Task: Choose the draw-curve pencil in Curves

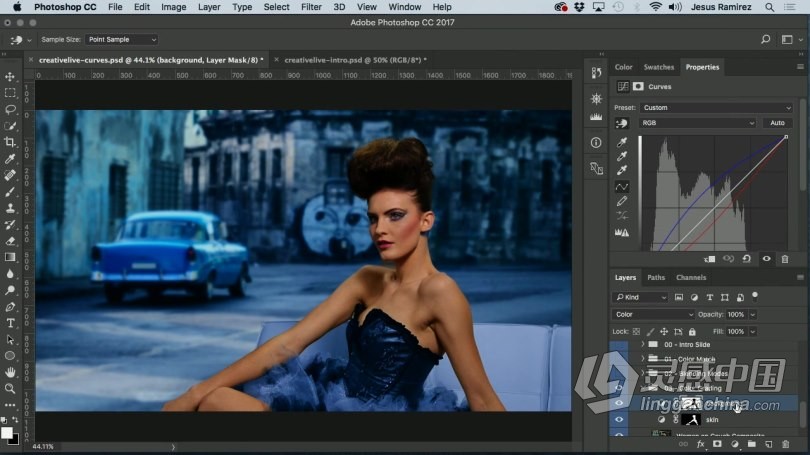Action: coord(622,201)
